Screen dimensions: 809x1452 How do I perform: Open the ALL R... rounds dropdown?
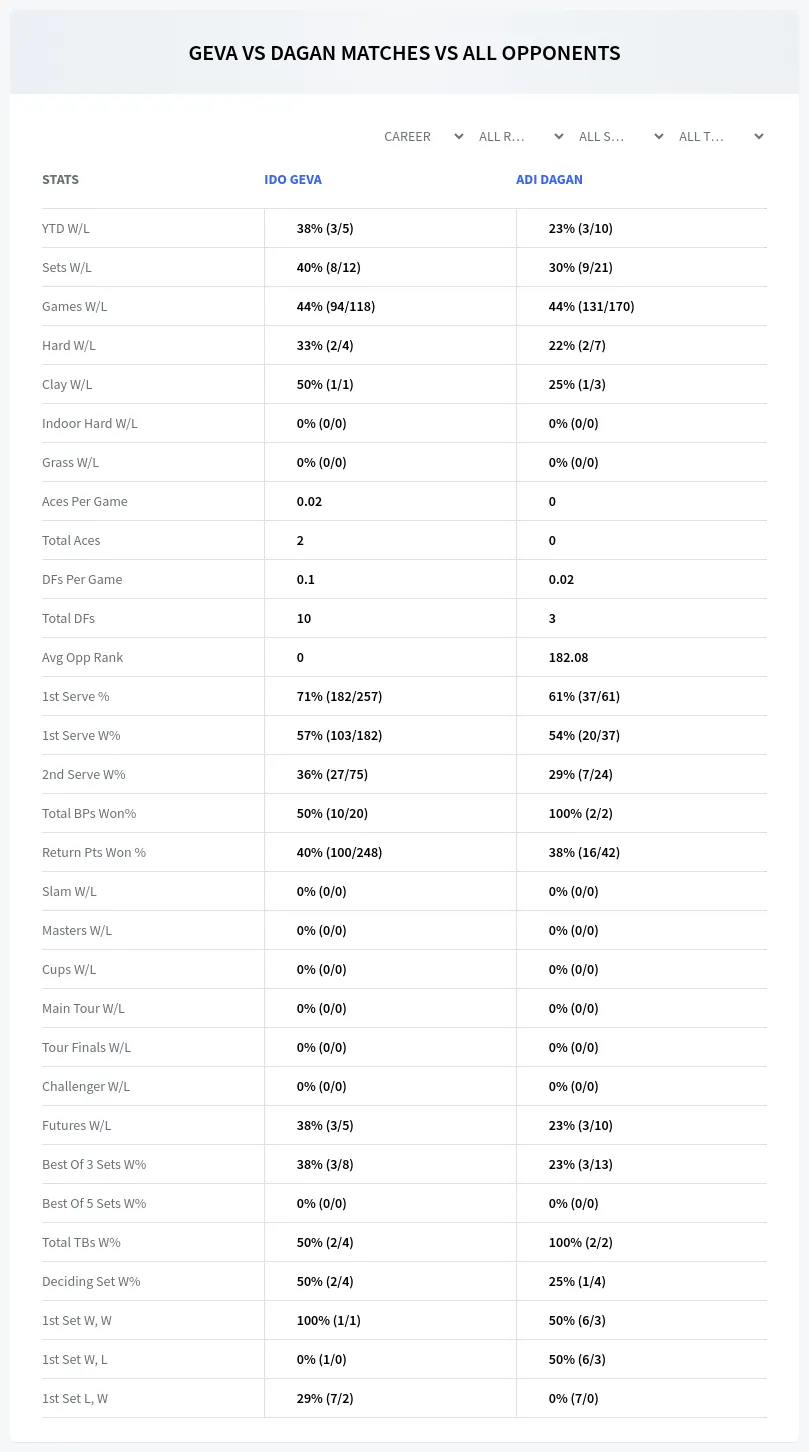(521, 137)
